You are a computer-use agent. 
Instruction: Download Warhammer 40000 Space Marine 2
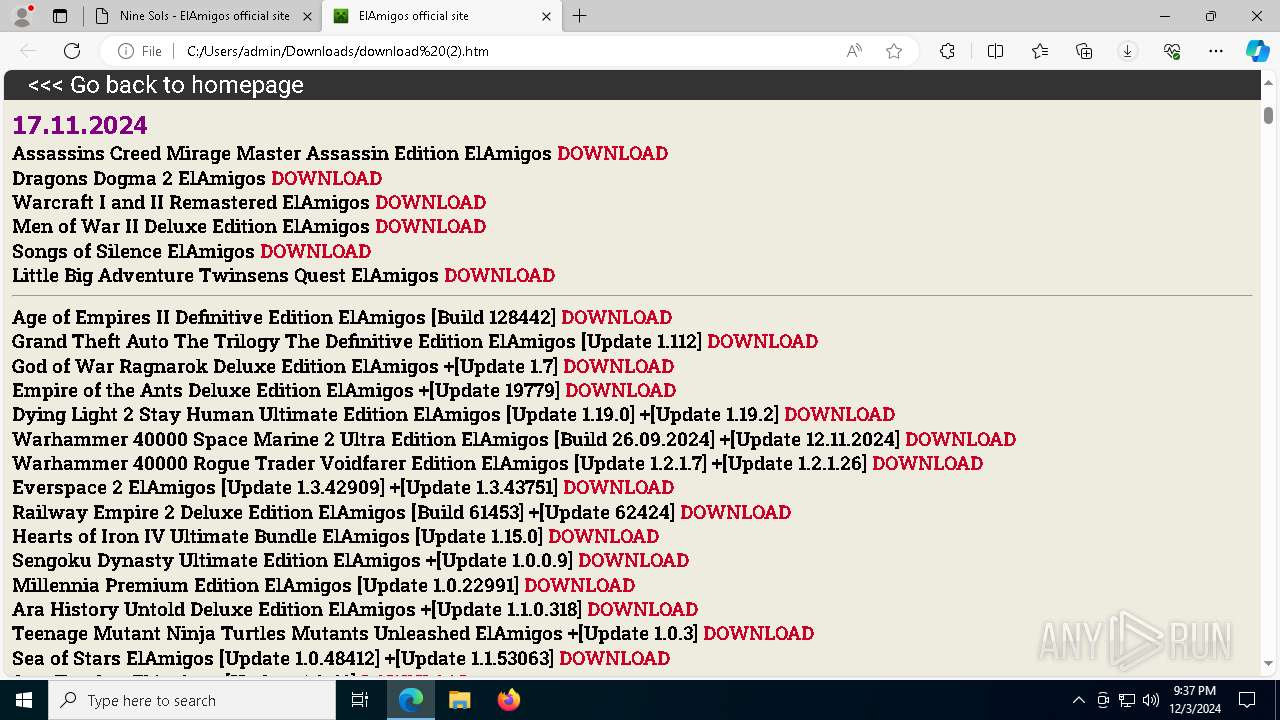[960, 439]
